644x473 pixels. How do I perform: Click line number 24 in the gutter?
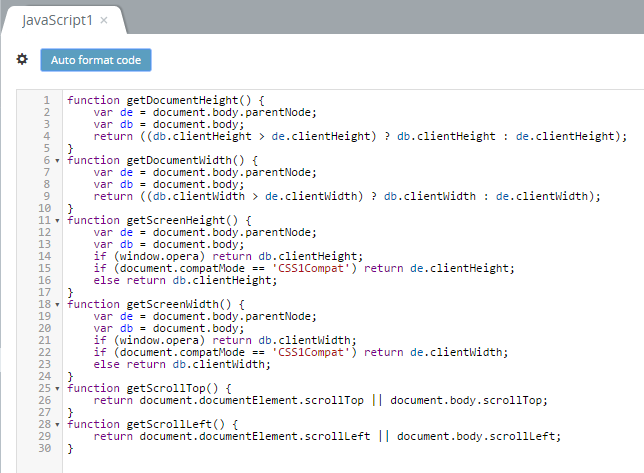(x=44, y=376)
